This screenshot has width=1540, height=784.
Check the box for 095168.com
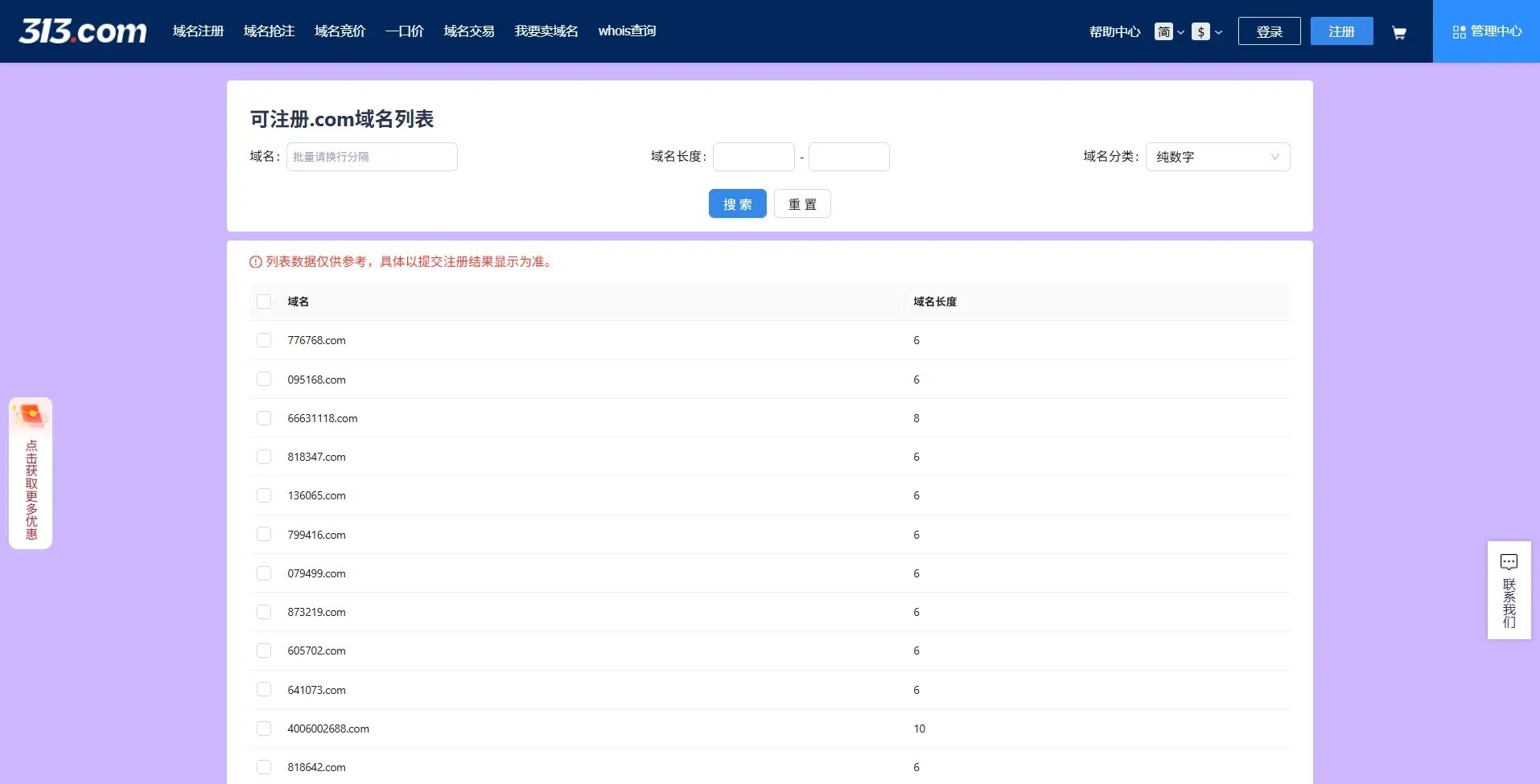264,379
